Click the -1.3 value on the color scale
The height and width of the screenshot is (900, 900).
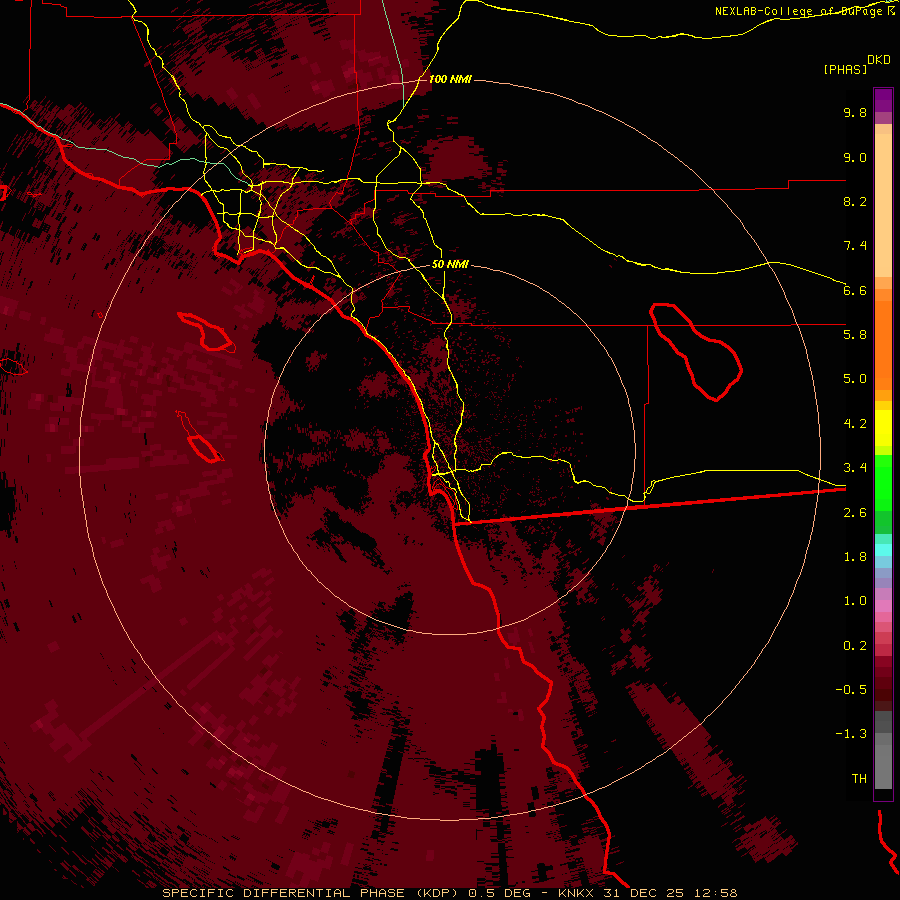pos(851,734)
